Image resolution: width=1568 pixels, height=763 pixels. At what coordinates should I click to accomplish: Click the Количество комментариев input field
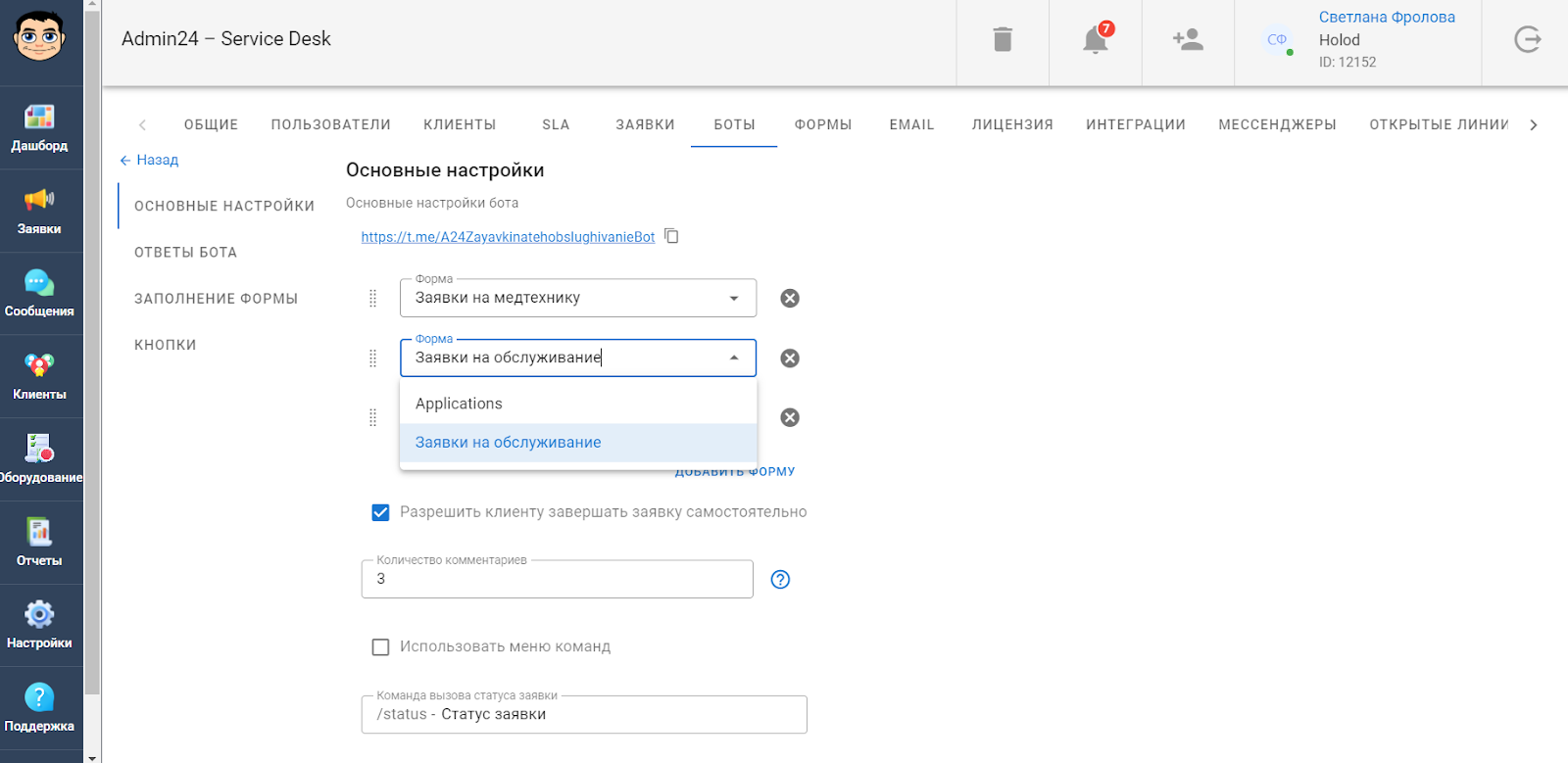coord(557,580)
